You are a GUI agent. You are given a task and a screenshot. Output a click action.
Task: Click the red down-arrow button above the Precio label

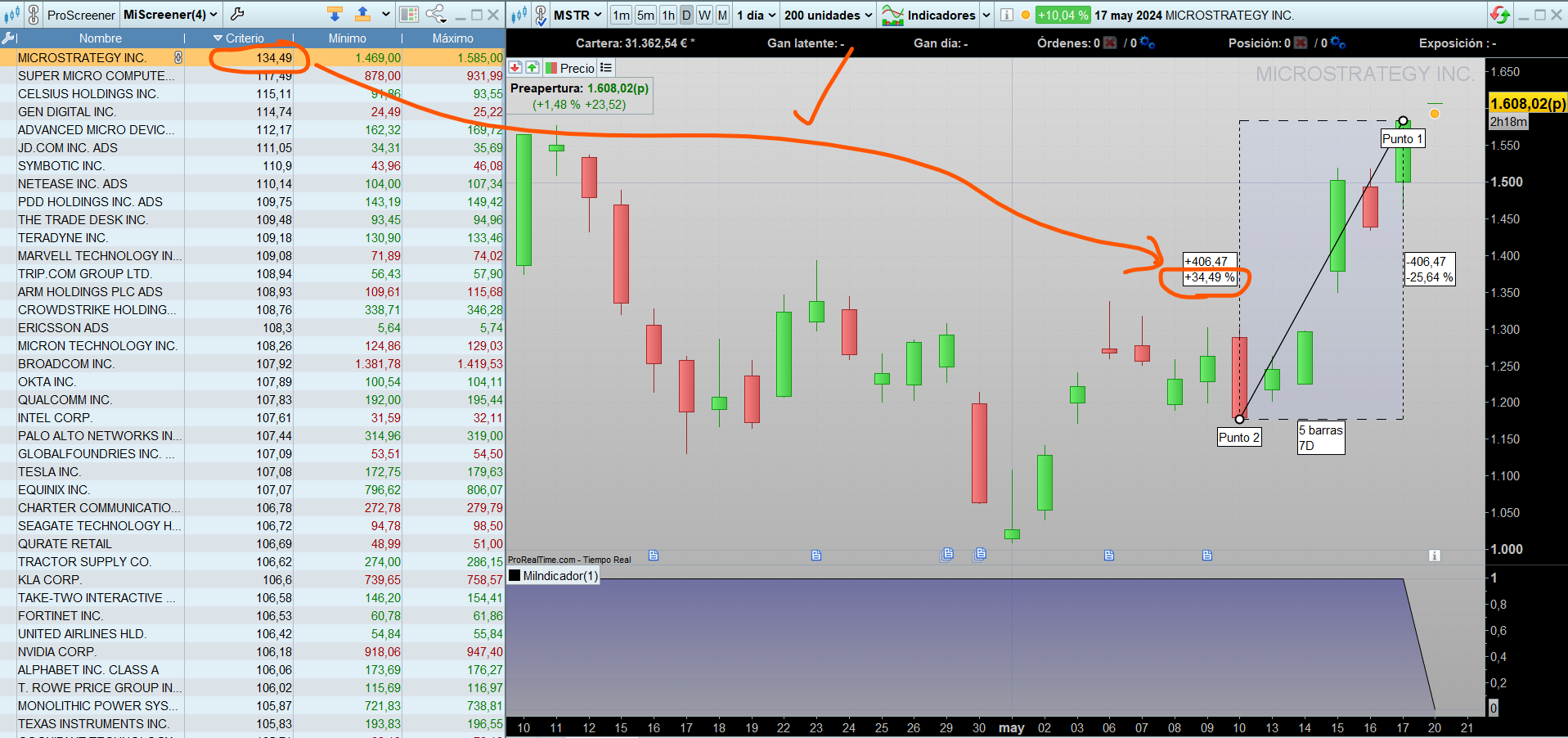click(515, 68)
